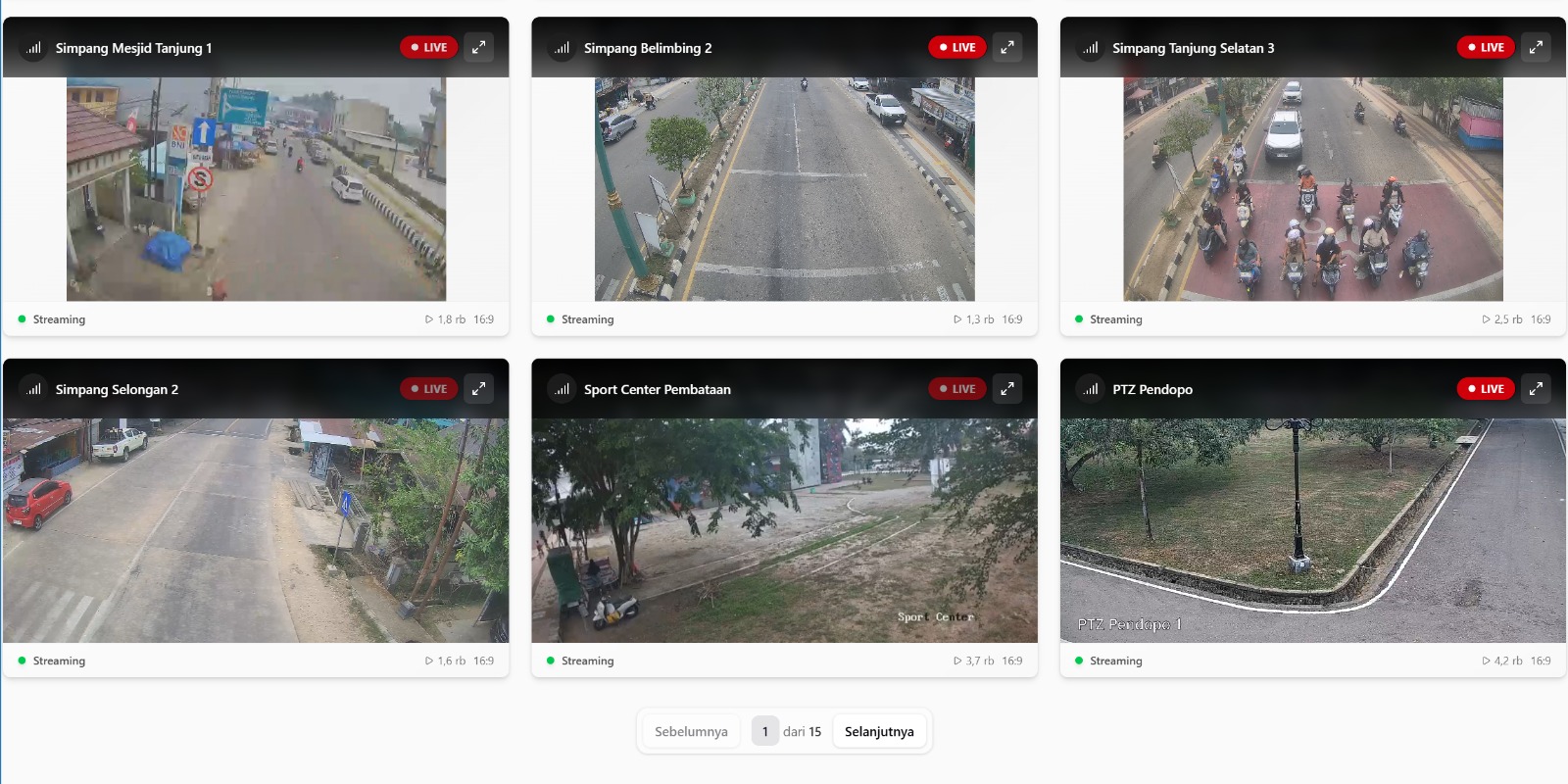Click title Simpang Belimbing 2
The image size is (1568, 784).
point(648,48)
